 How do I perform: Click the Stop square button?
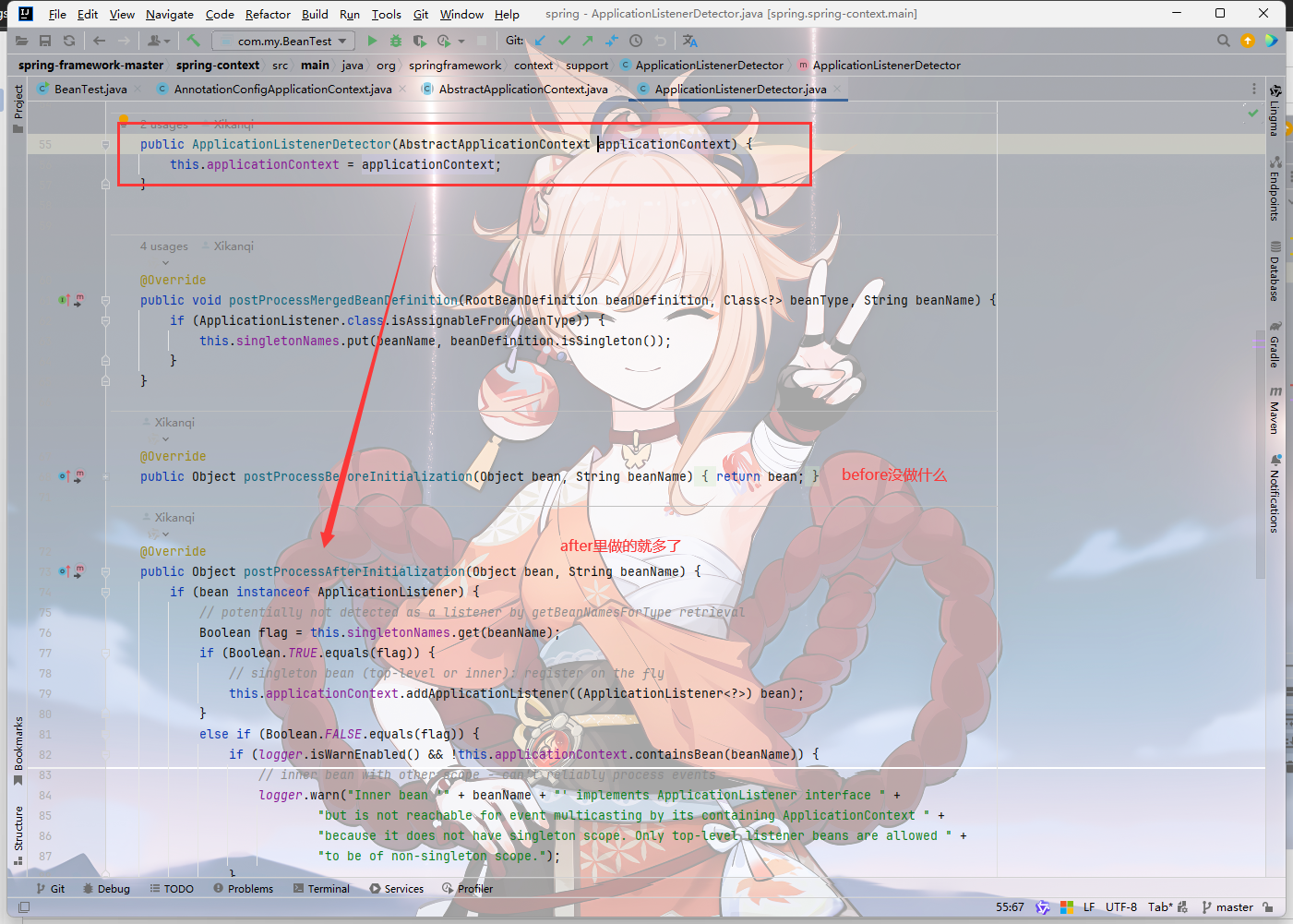coord(482,41)
